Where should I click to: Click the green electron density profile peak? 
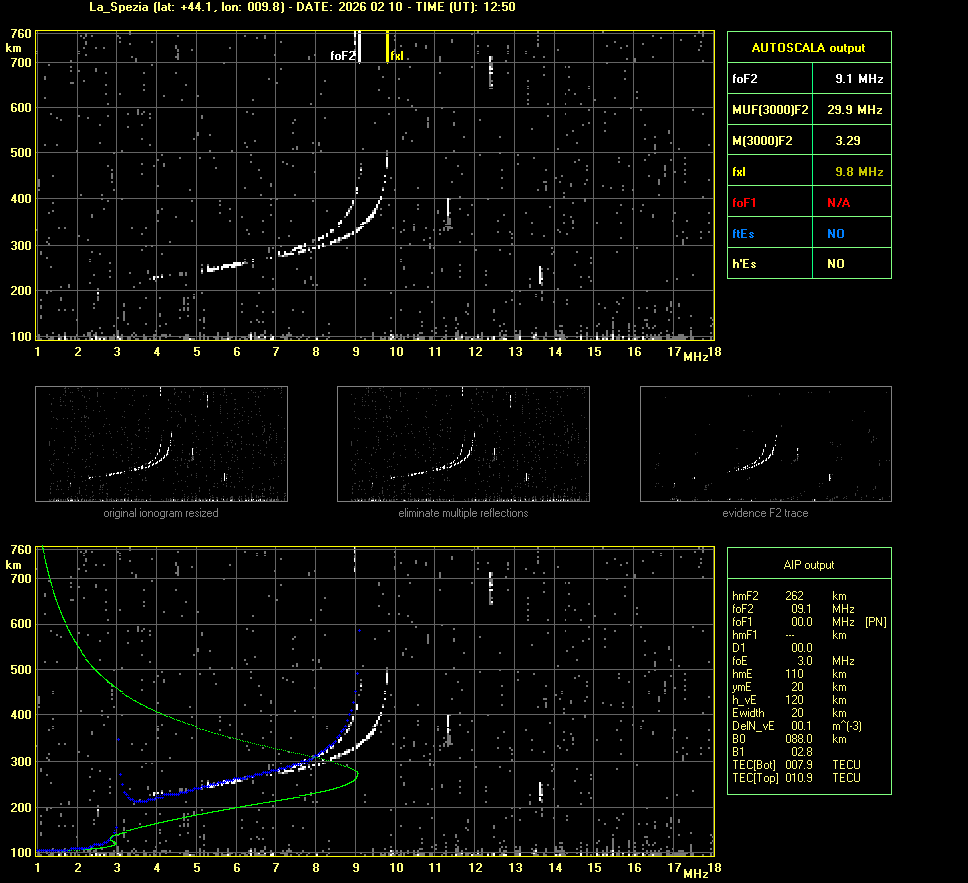click(x=356, y=774)
